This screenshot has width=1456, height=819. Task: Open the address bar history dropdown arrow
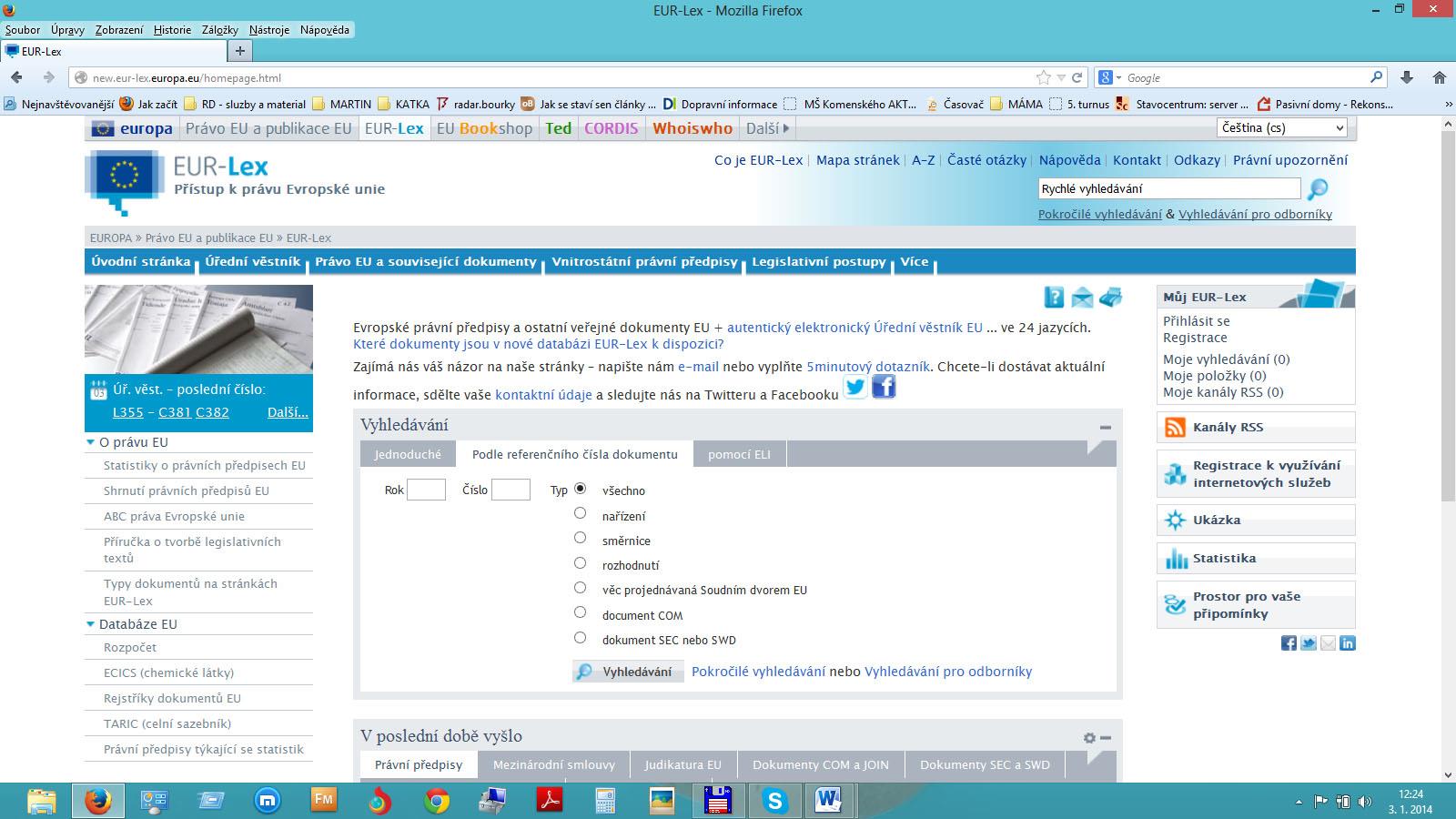1061,77
